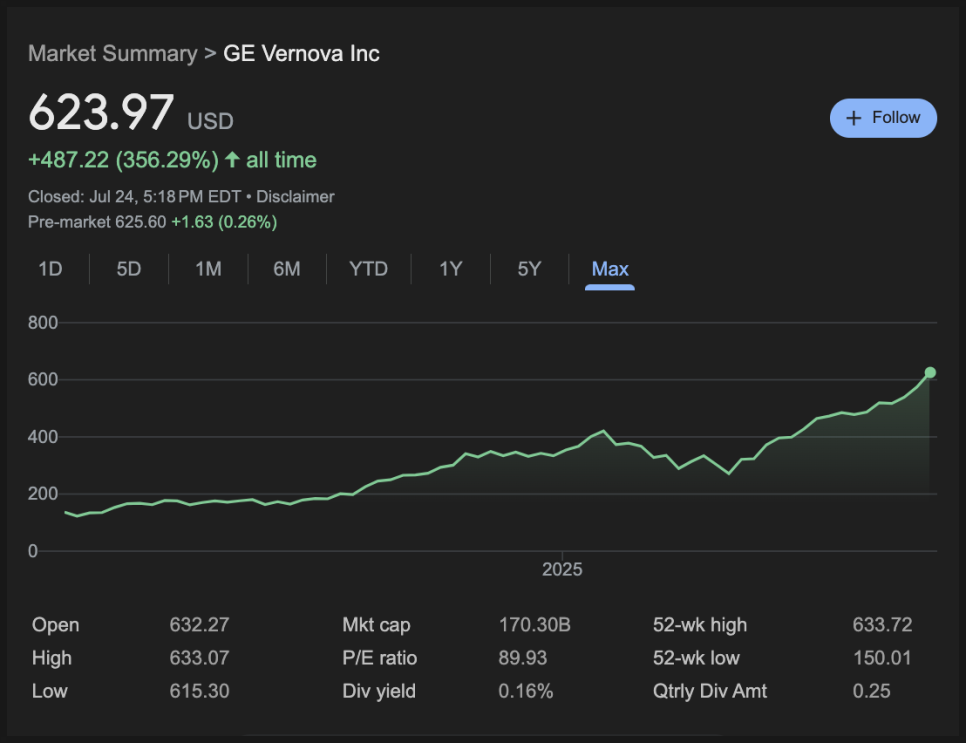Screen dimensions: 966x743
Task: Click the Open value 632.27
Action: [x=200, y=625]
